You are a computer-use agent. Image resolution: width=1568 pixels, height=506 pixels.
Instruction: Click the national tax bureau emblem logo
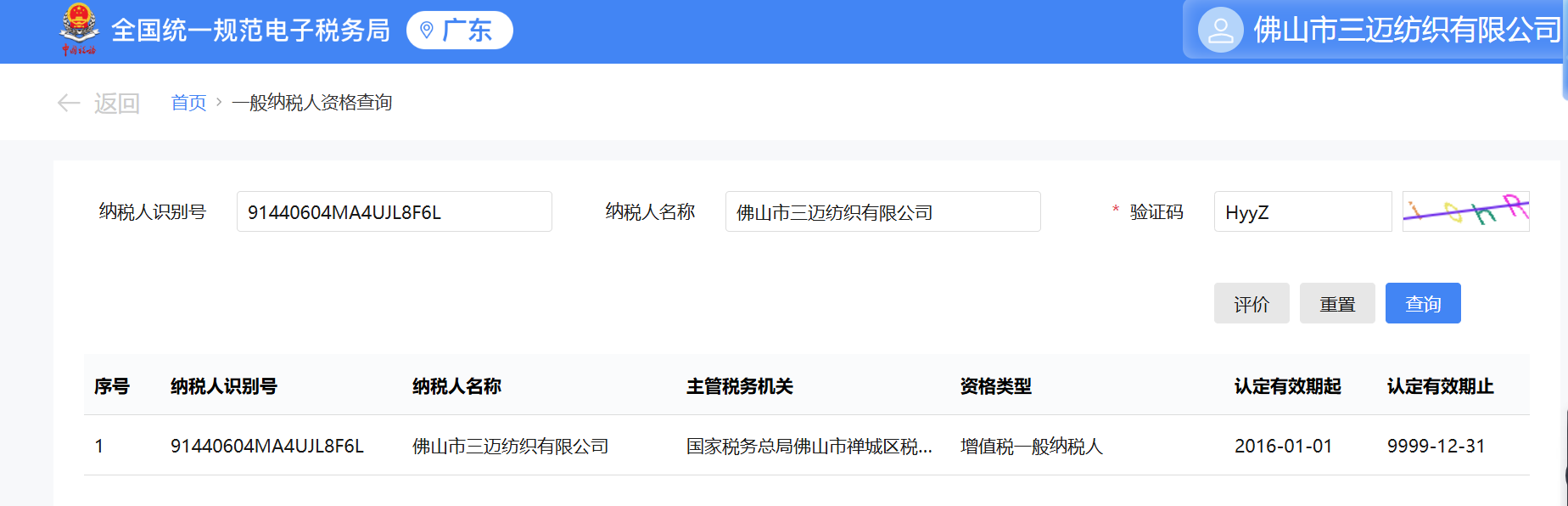click(78, 30)
